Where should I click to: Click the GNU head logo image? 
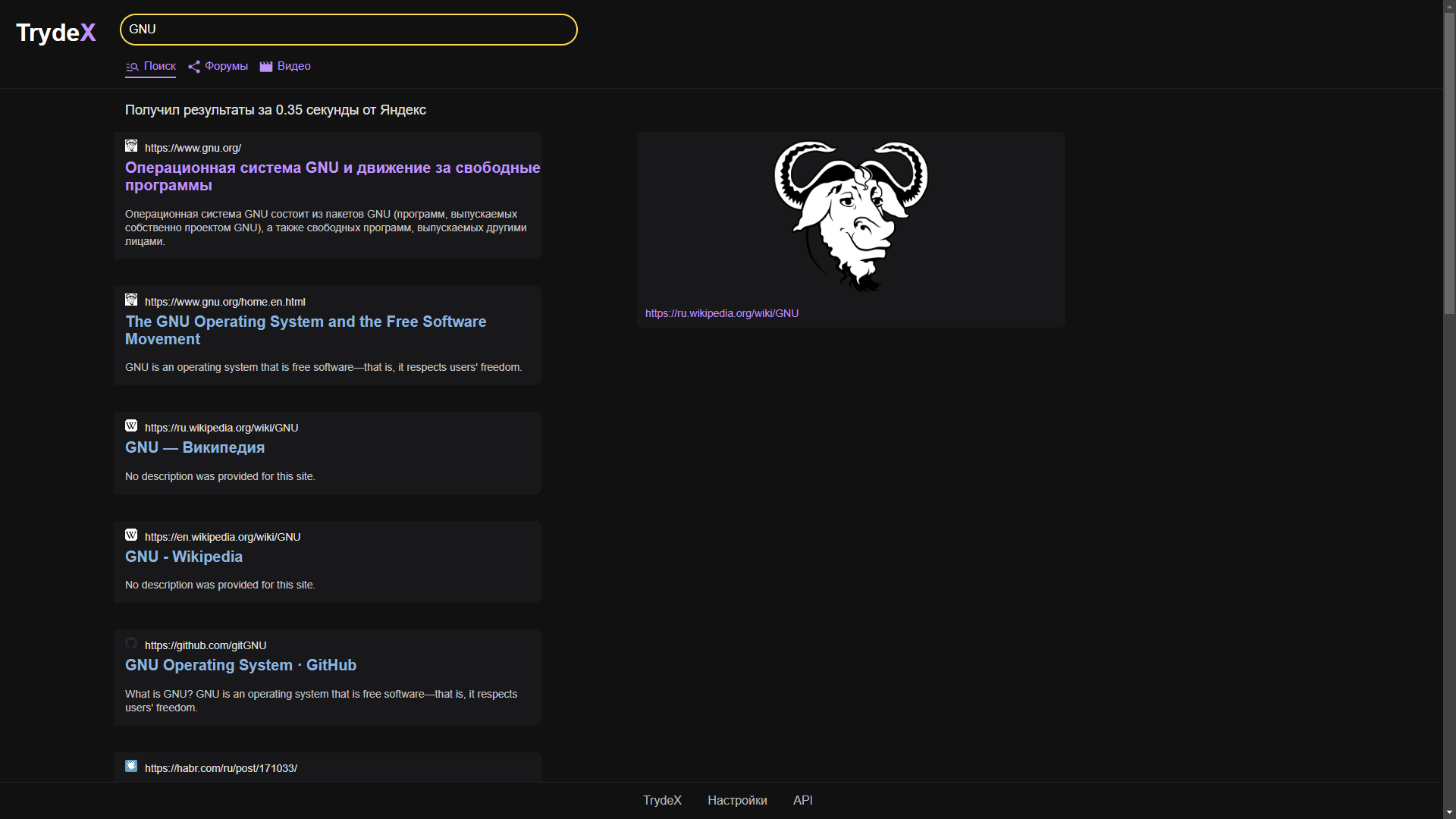(x=851, y=216)
